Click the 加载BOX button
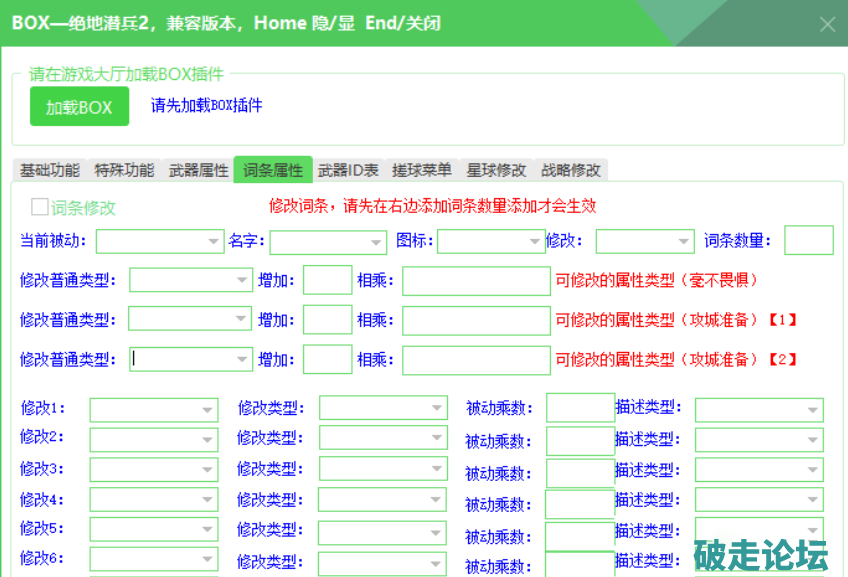Viewport: 848px width, 577px height. pos(79,107)
